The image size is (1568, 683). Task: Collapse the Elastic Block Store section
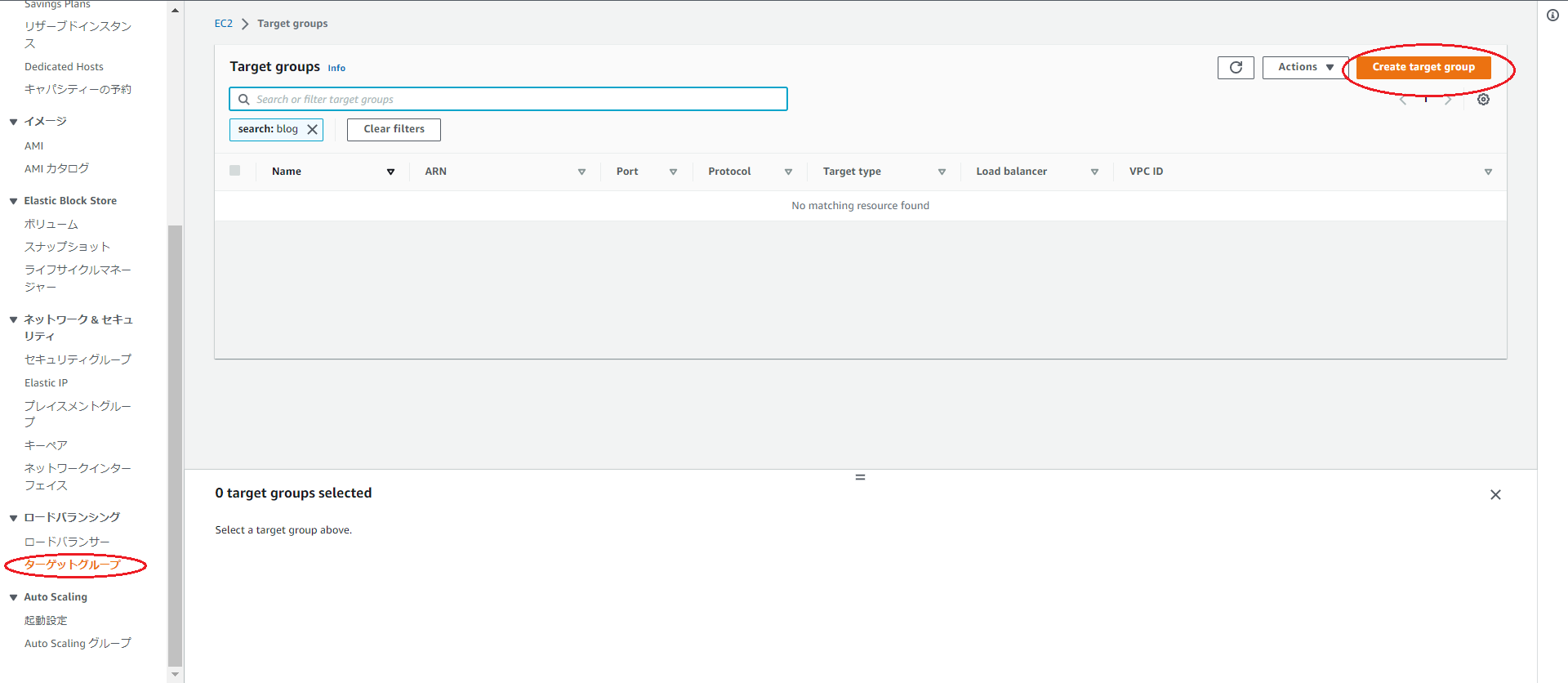point(14,201)
